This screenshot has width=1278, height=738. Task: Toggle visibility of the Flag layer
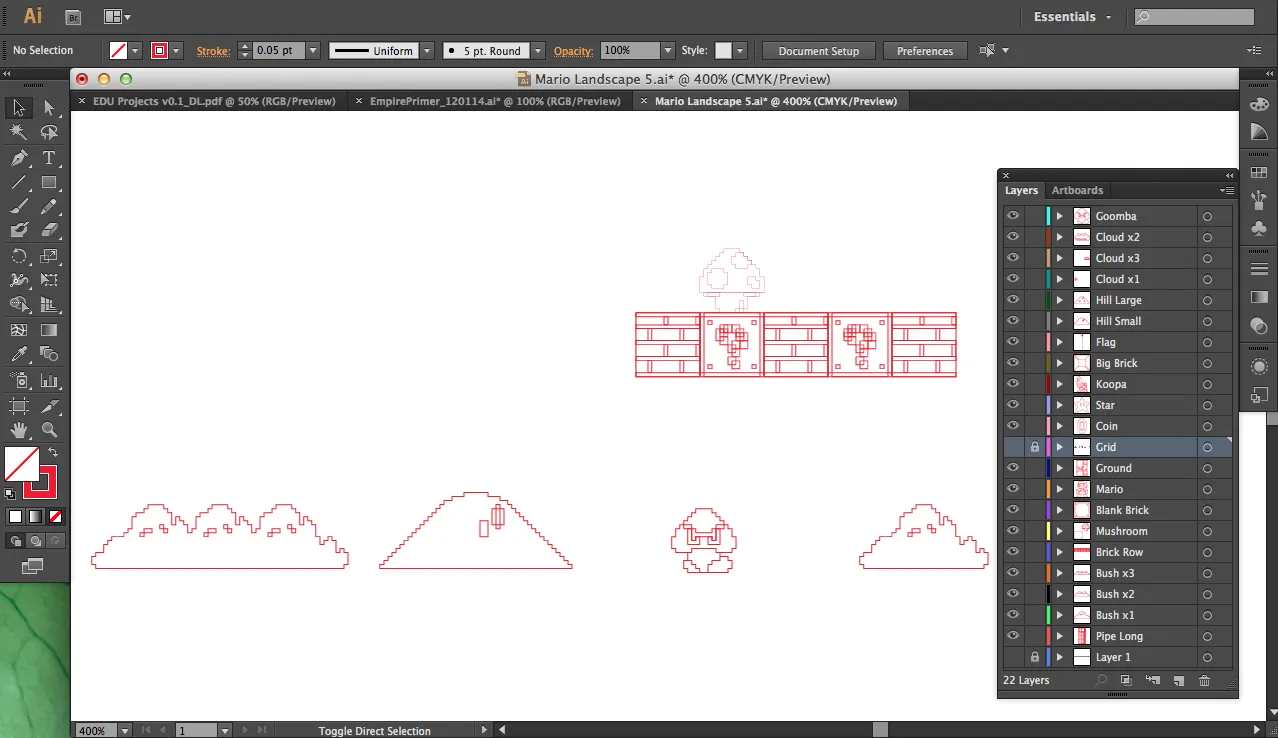(x=1013, y=342)
